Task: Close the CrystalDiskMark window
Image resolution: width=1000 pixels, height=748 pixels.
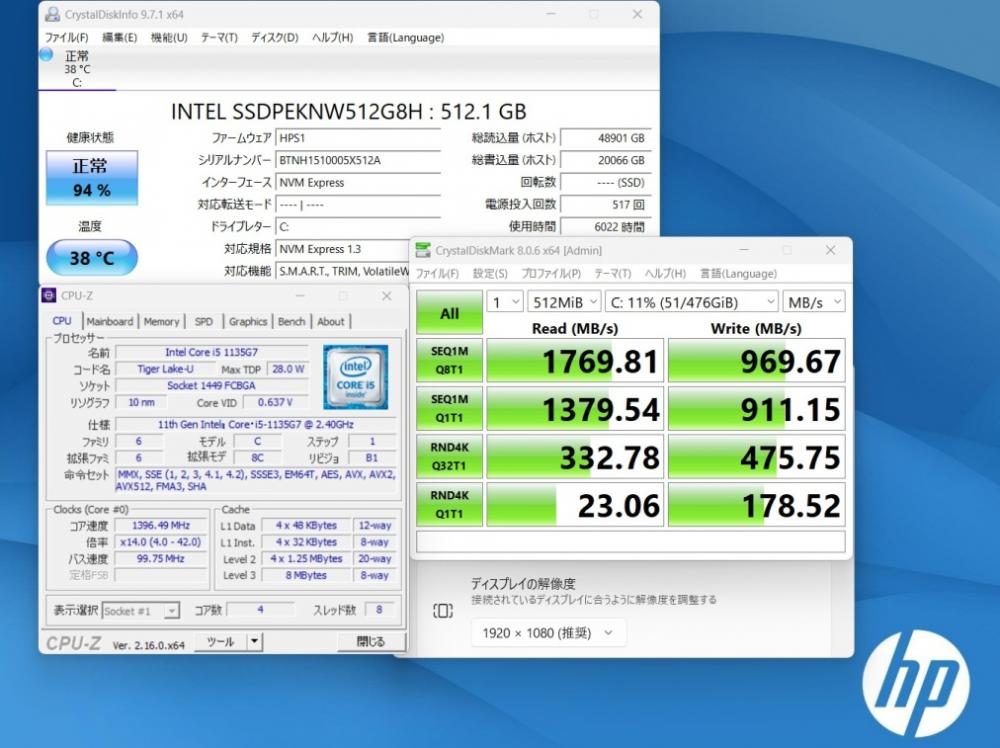Action: (830, 250)
